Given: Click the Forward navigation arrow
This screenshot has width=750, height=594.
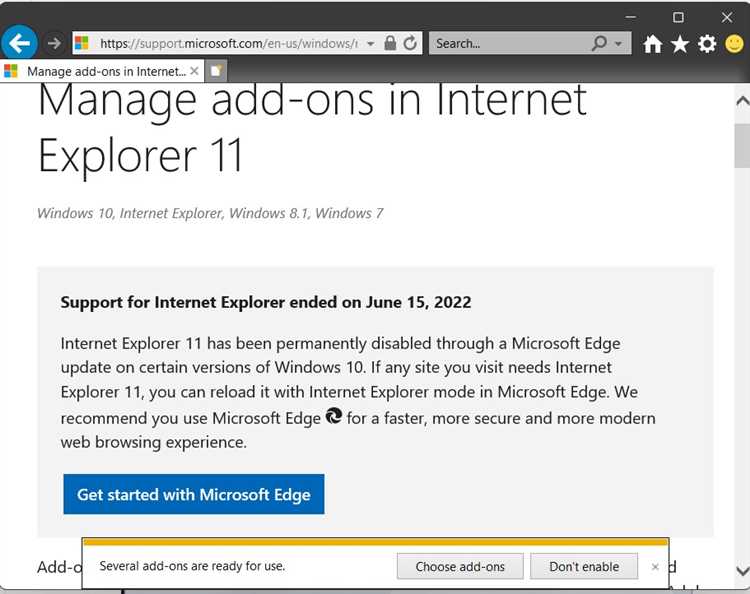Looking at the screenshot, I should (54, 44).
